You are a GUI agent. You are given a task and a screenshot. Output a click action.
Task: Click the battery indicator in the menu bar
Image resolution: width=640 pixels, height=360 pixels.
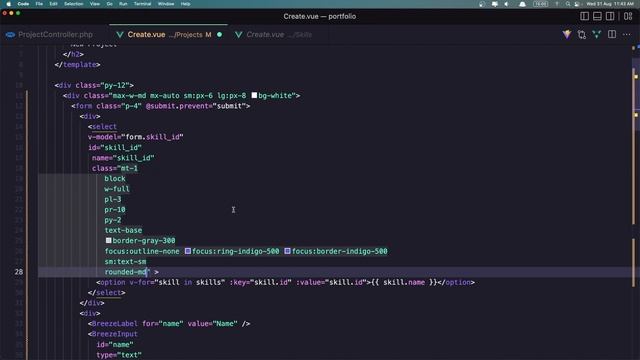540,4
